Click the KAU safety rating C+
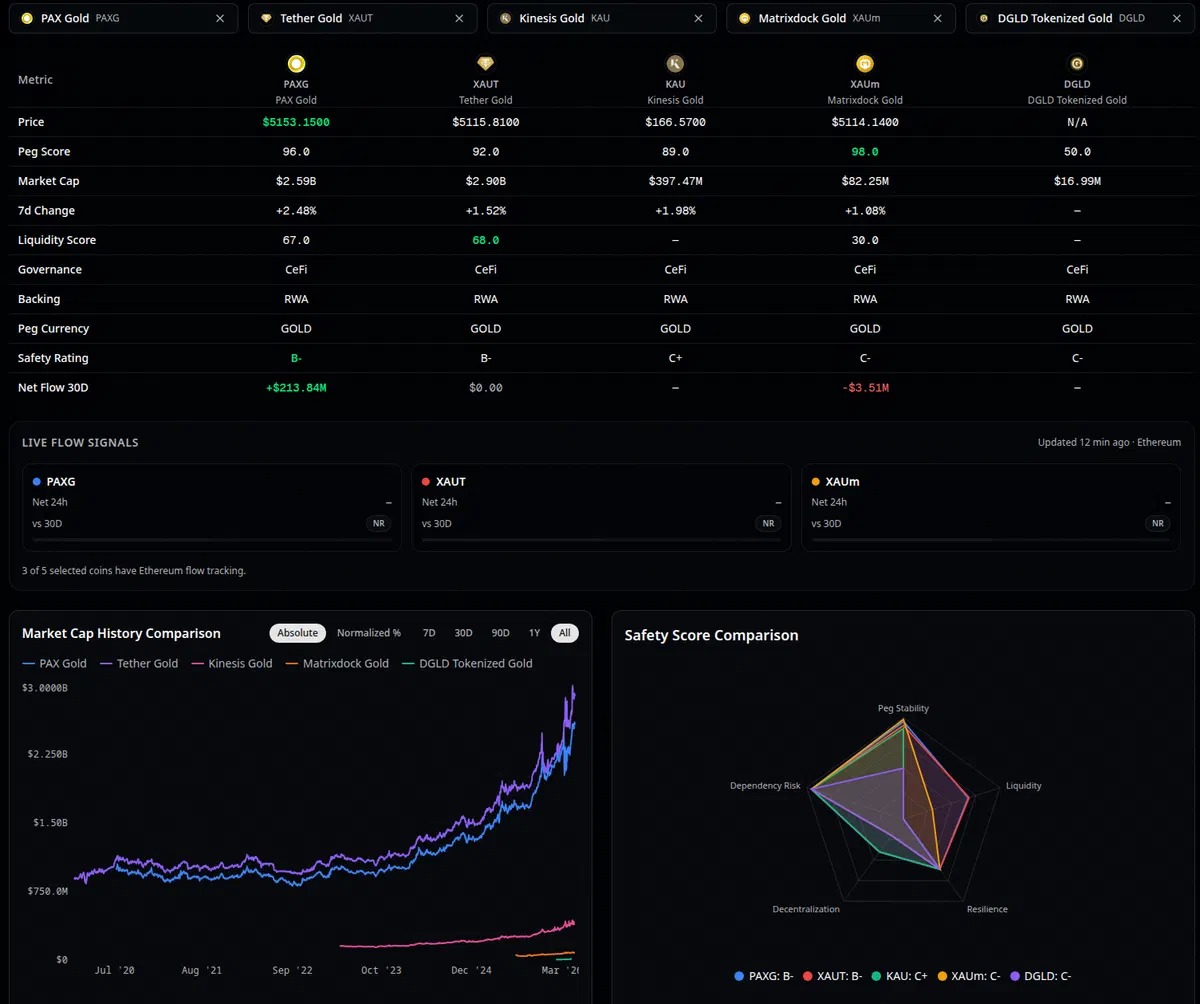This screenshot has width=1200, height=1004. point(675,358)
